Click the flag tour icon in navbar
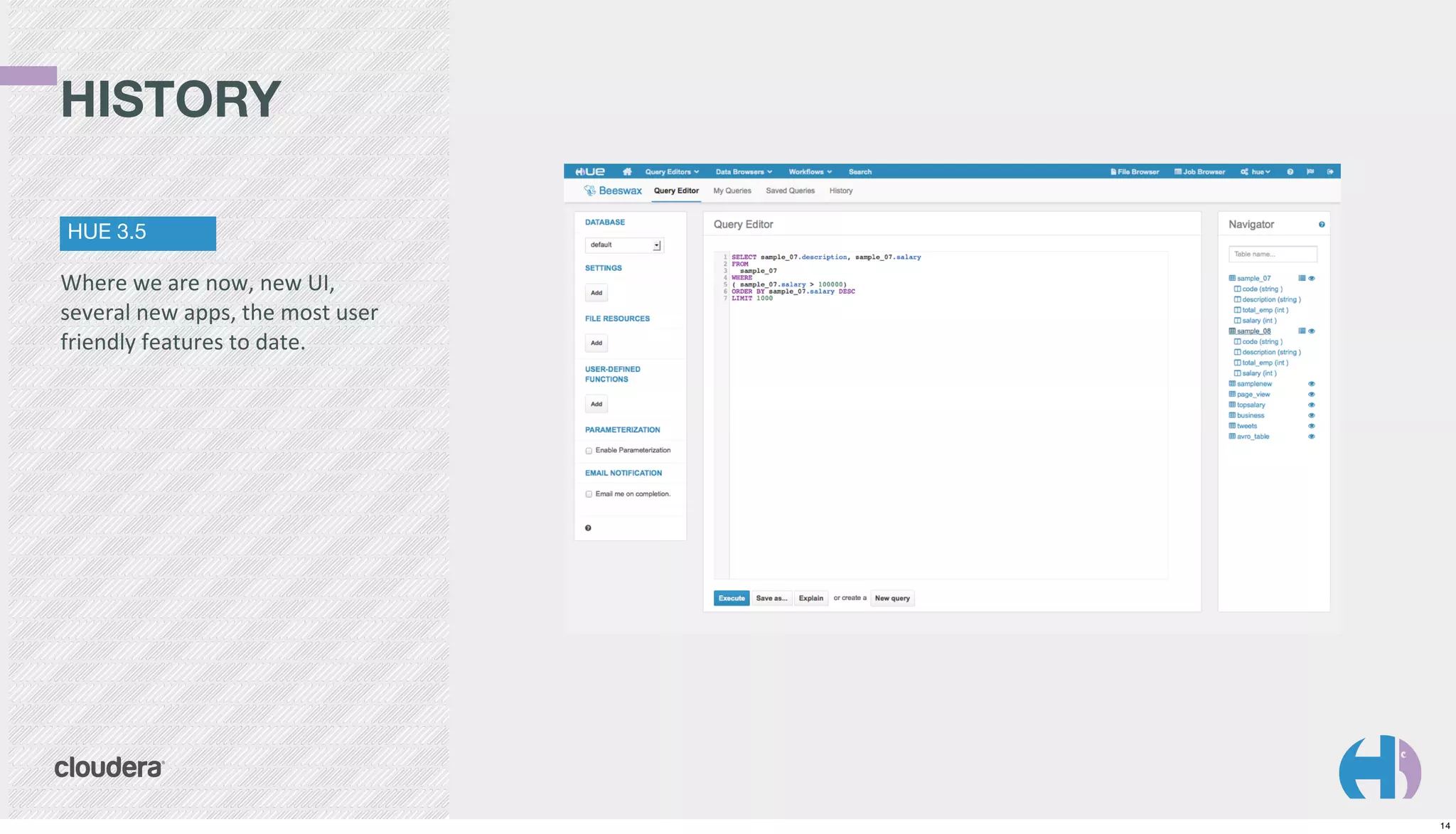 tap(1310, 172)
